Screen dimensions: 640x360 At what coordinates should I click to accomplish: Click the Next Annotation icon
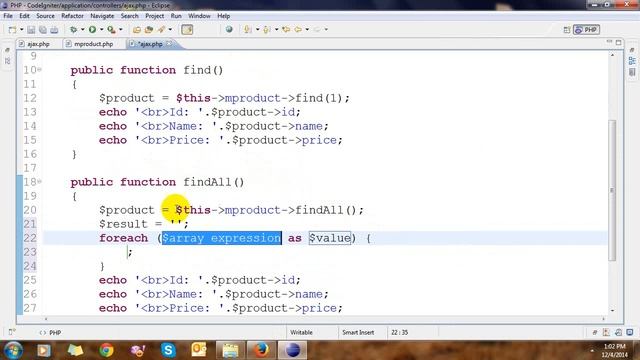[247, 30]
